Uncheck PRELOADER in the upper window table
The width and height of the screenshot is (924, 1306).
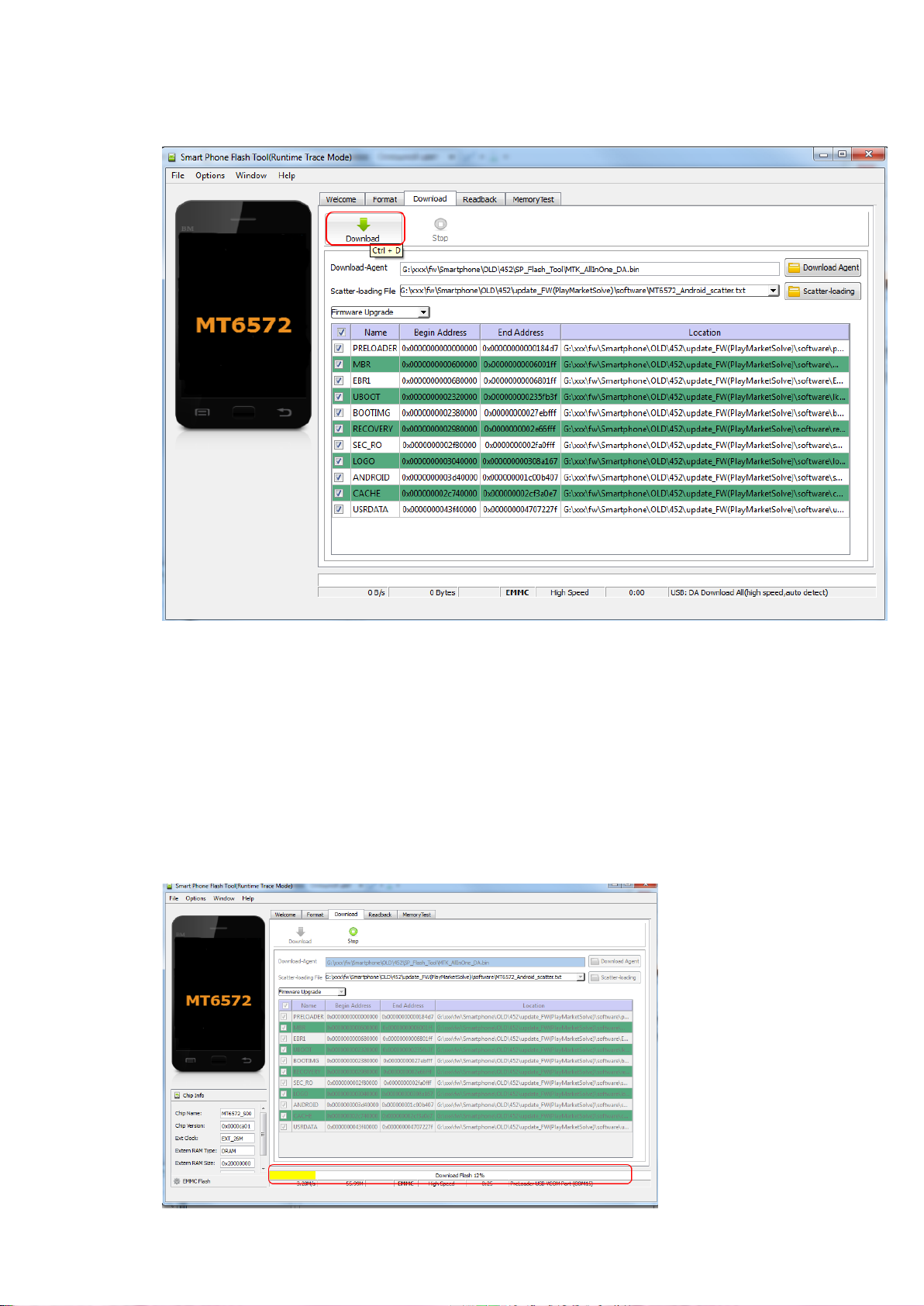(339, 349)
